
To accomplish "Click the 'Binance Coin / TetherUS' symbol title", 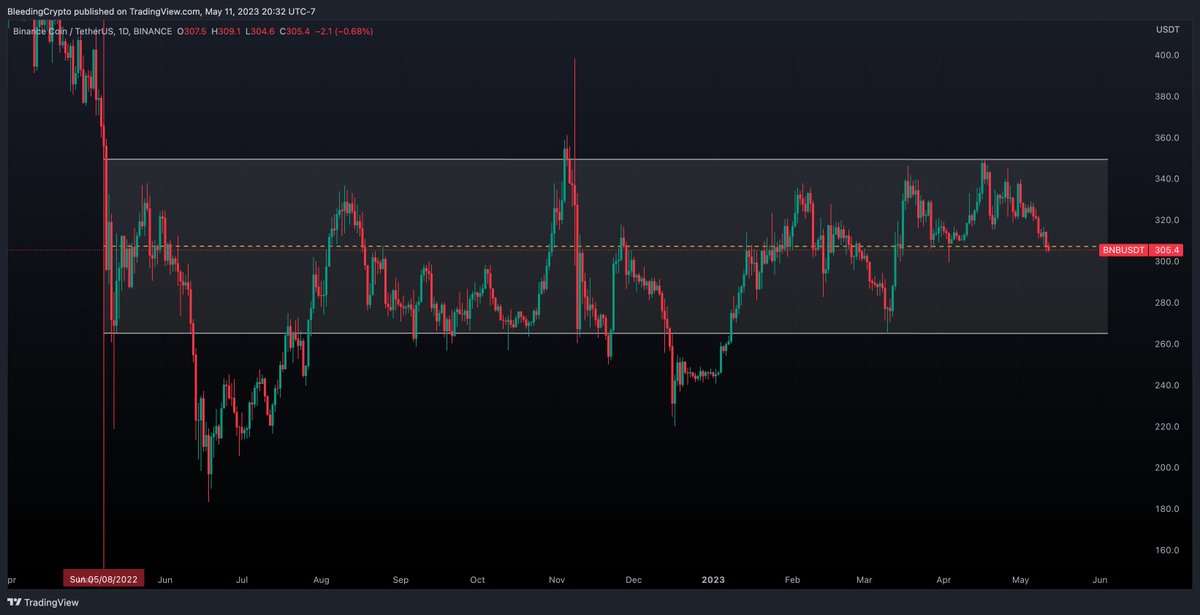I will pyautogui.click(x=62, y=30).
